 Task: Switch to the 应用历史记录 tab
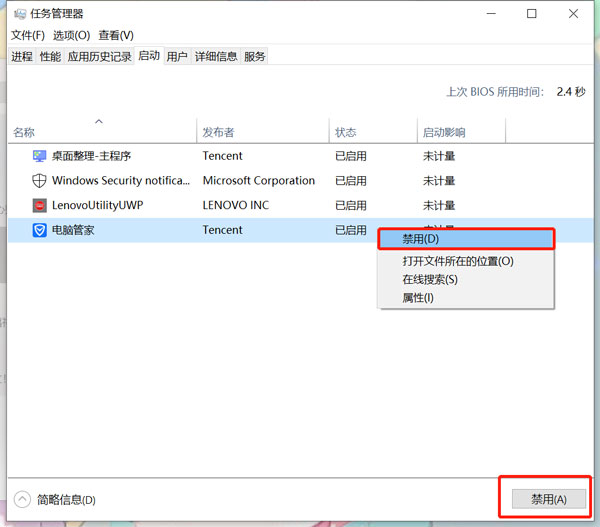pyautogui.click(x=99, y=57)
